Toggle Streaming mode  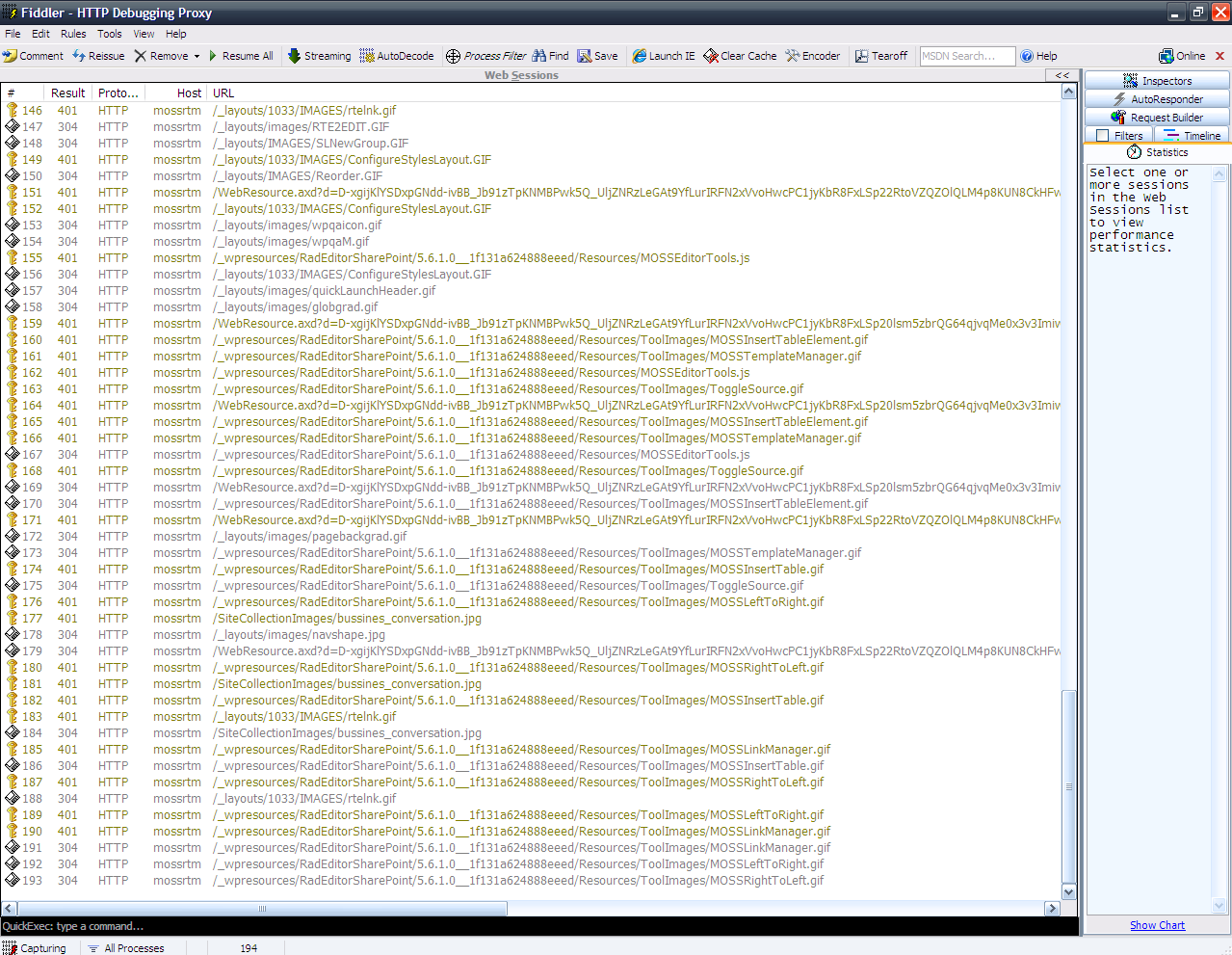[319, 56]
